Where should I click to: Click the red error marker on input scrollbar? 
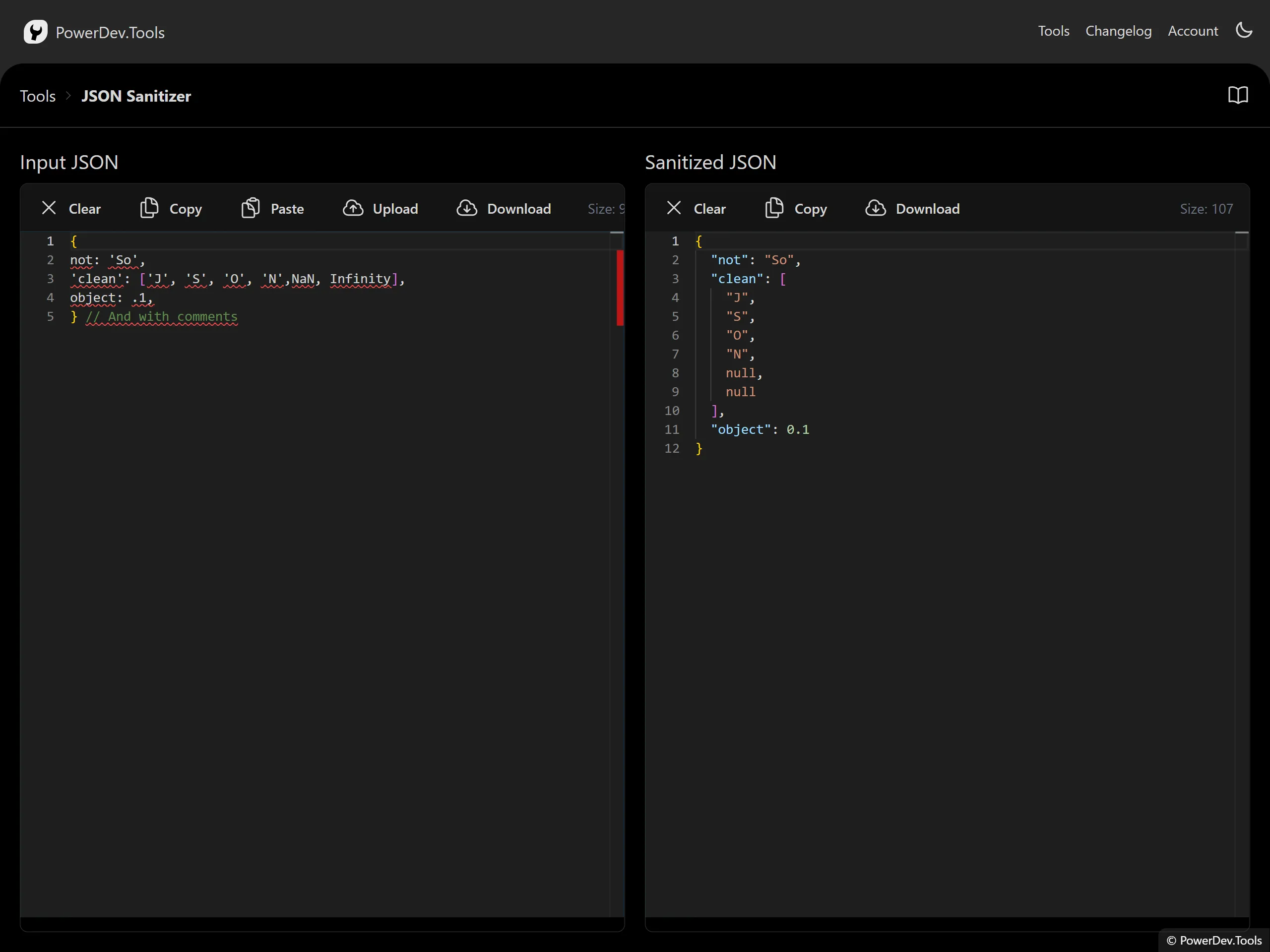click(620, 287)
